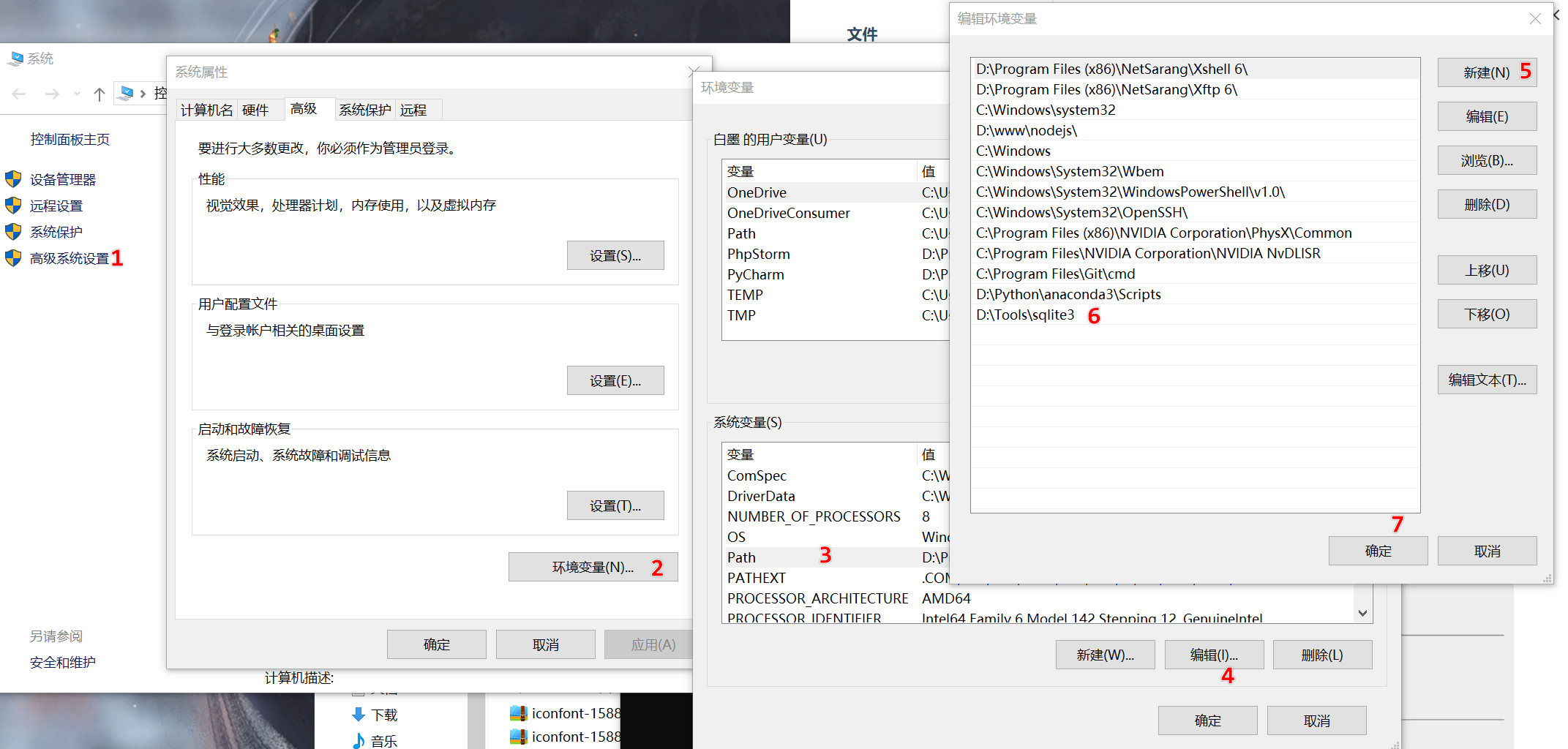
Task: Go to 控制面板主页
Action: click(x=70, y=139)
